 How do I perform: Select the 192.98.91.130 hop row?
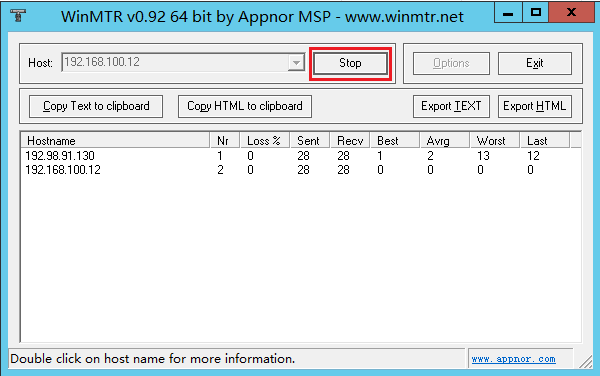300,156
